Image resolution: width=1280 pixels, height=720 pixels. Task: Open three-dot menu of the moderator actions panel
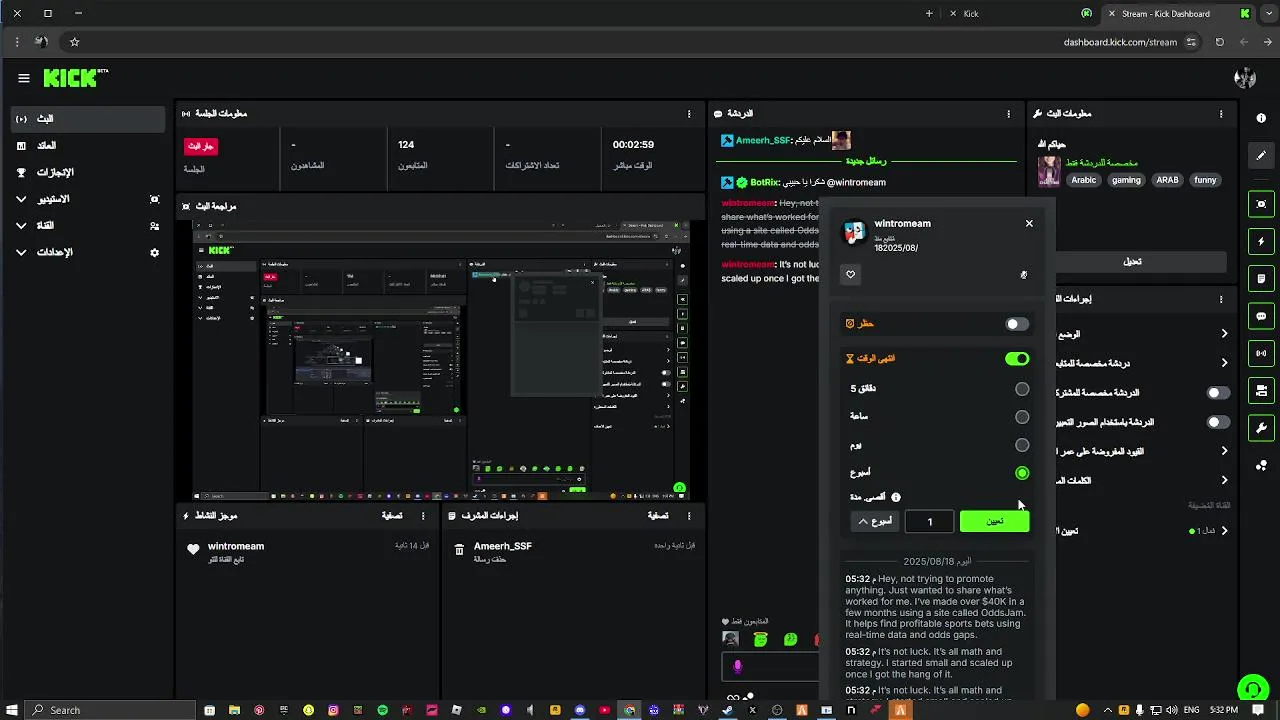pyautogui.click(x=689, y=516)
